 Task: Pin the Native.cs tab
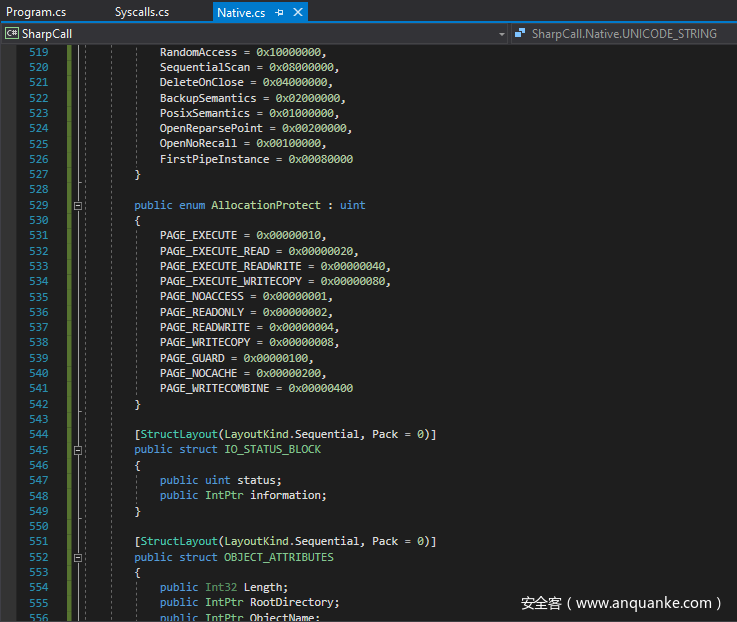point(279,12)
